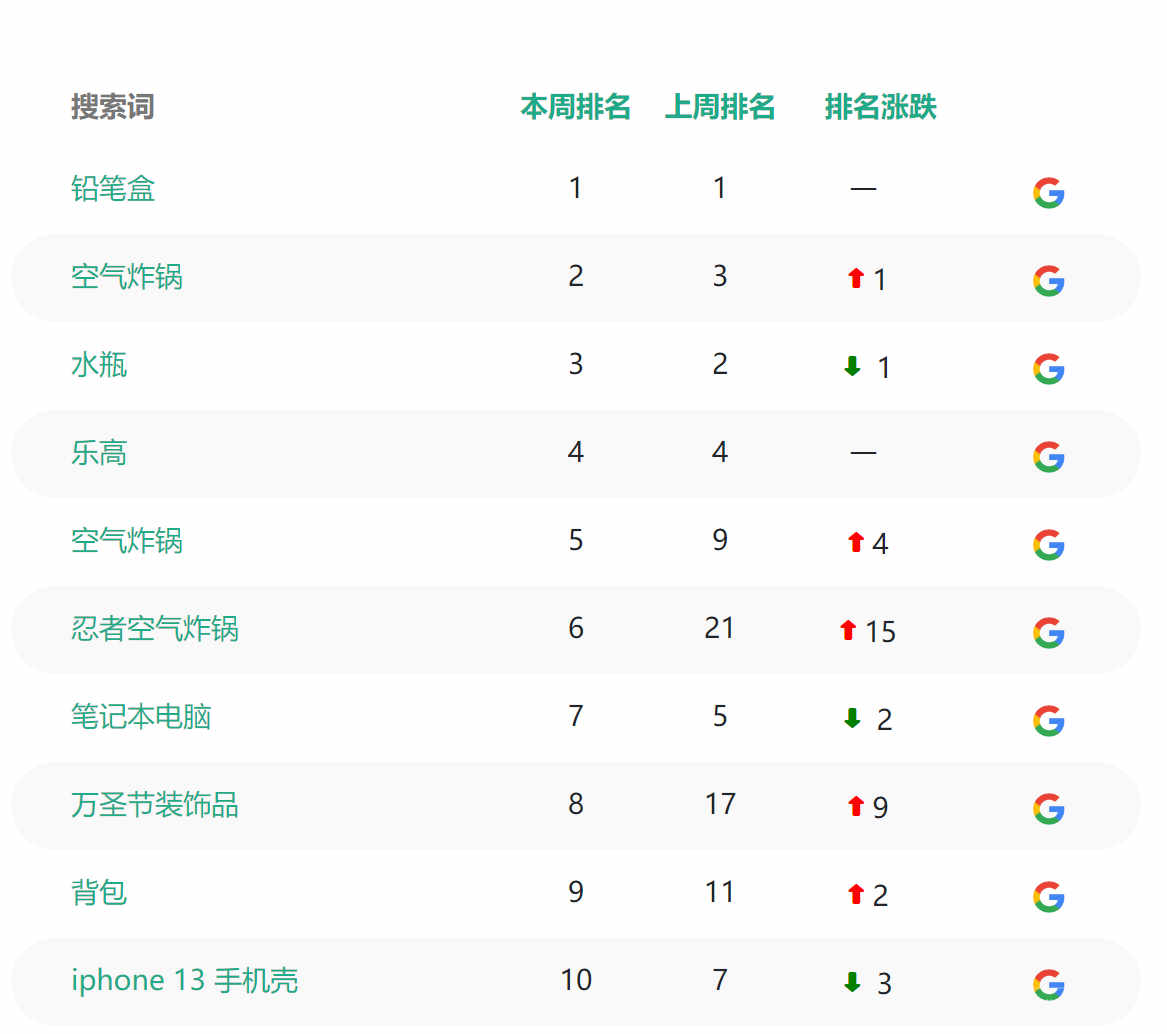Open the iphone 13 手机壳 link
The image size is (1167, 1034).
pos(185,980)
